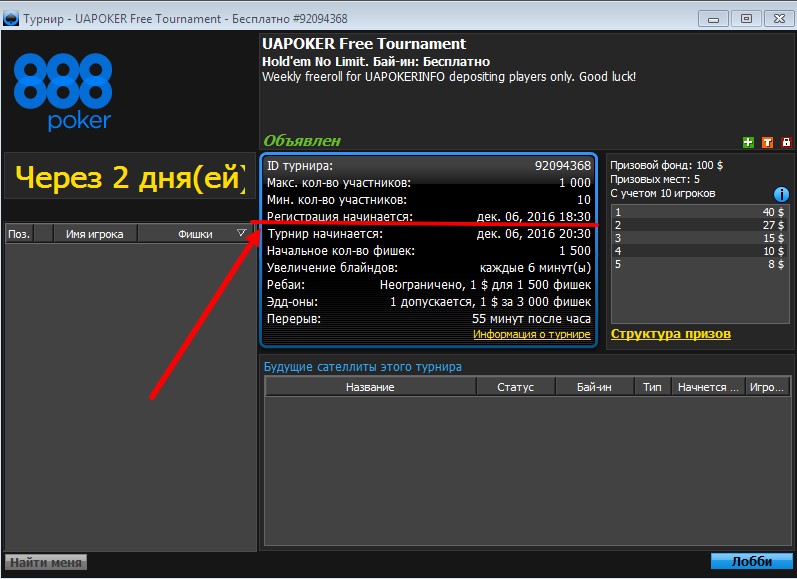Click the С учетом 10 игроков text
797x579 pixels.
point(663,193)
